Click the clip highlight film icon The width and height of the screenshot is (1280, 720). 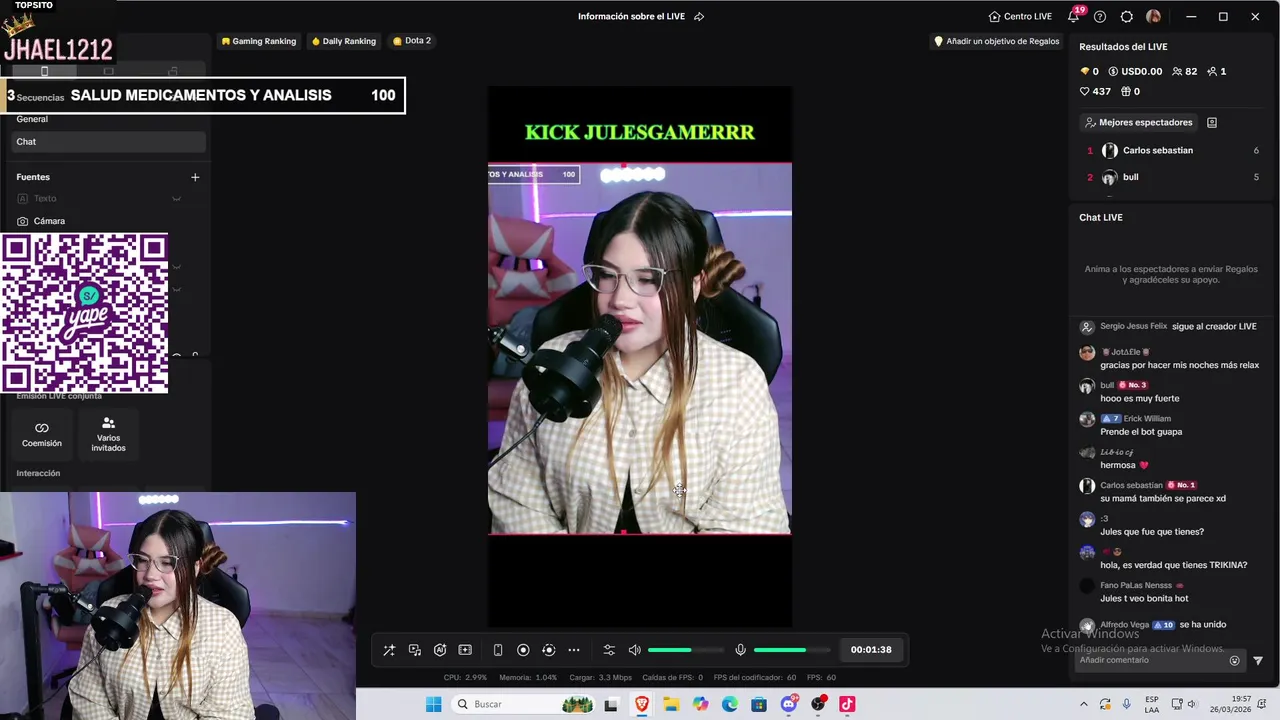tap(465, 650)
